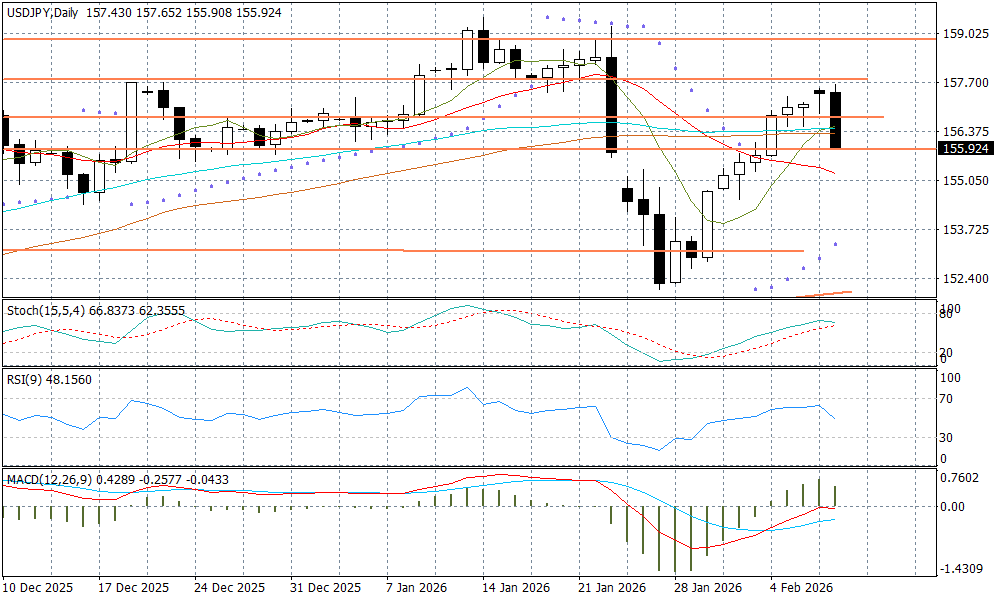
Task: Choose the 4 Feb 2026 date label
Action: pyautogui.click(x=800, y=588)
